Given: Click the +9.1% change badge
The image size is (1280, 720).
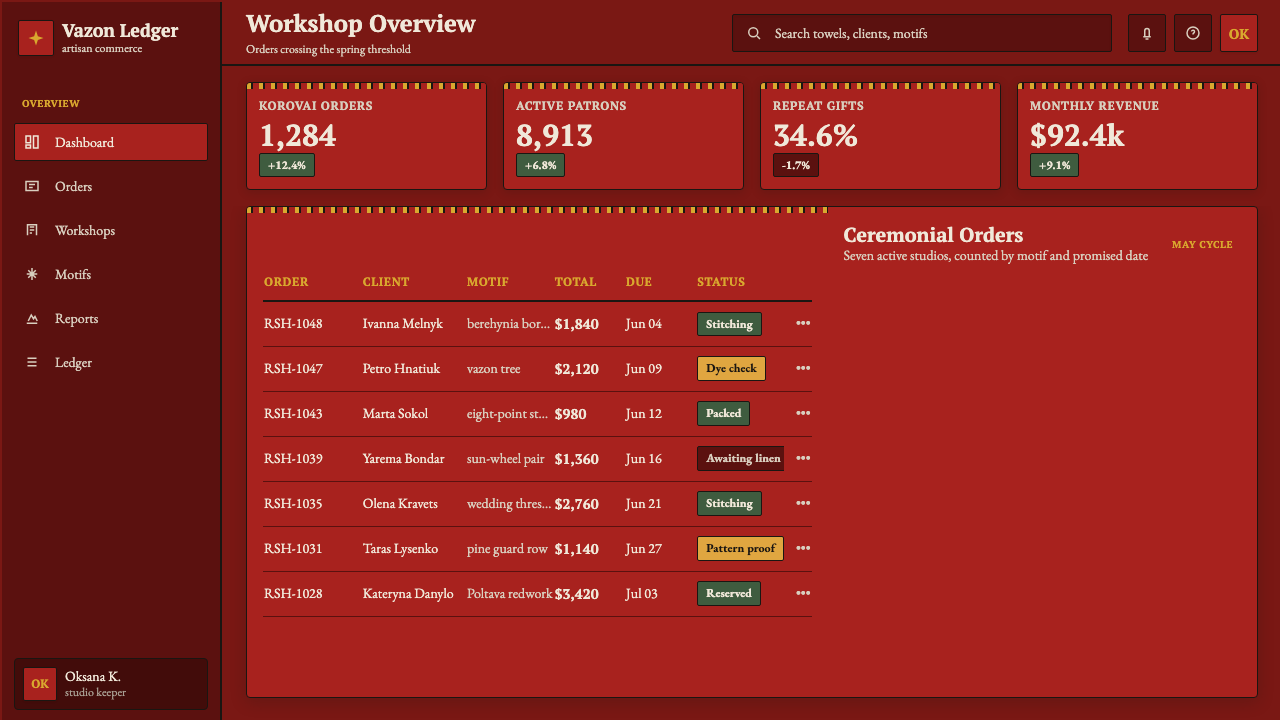Looking at the screenshot, I should (1054, 165).
